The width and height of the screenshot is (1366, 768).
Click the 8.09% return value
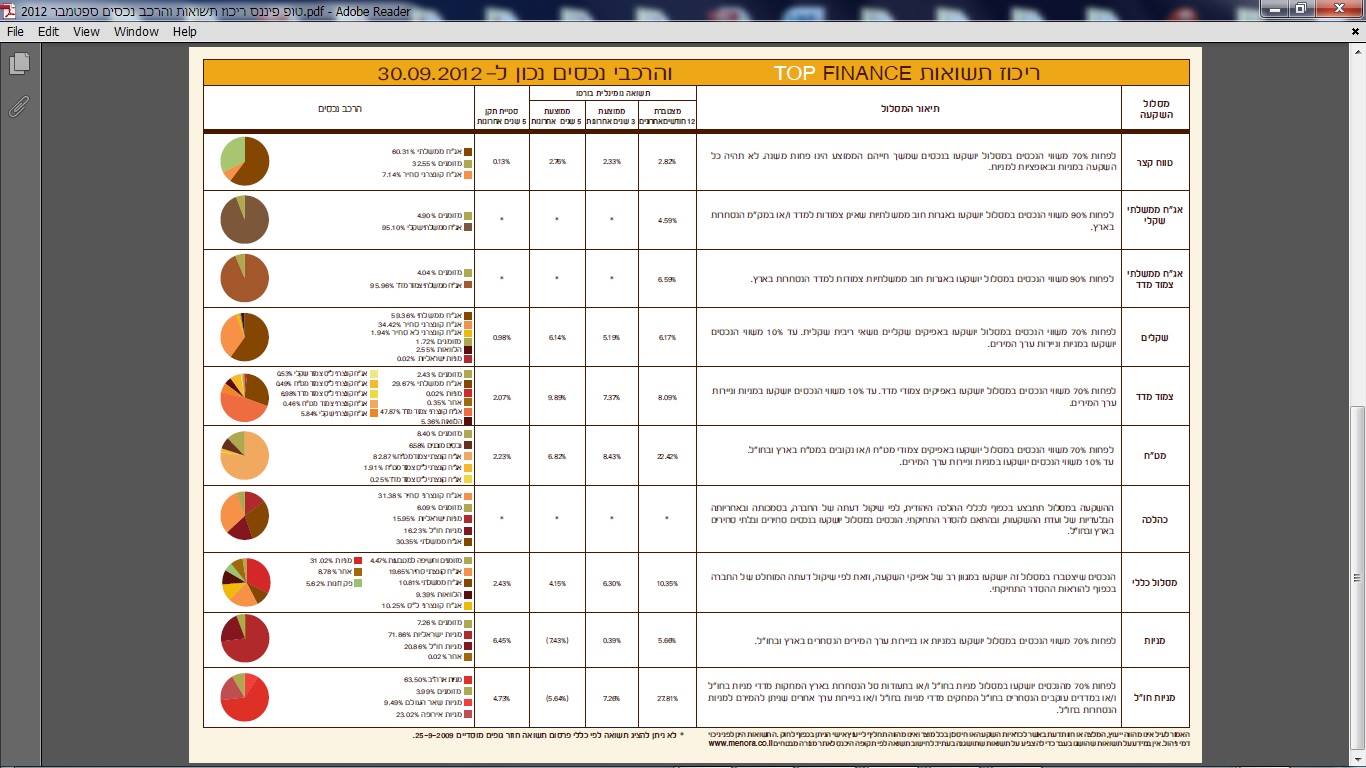tap(667, 396)
